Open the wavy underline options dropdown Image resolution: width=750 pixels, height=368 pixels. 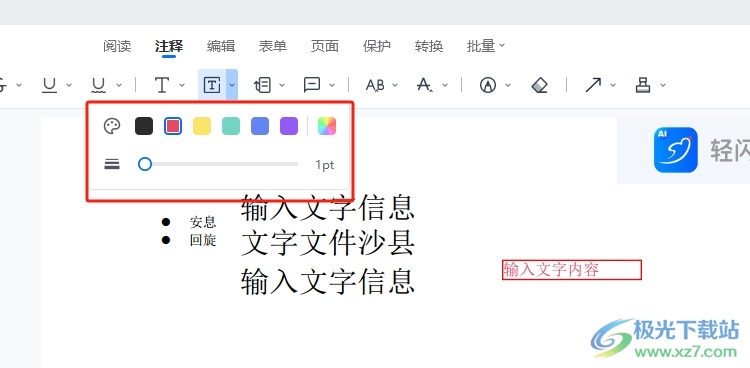(119, 85)
